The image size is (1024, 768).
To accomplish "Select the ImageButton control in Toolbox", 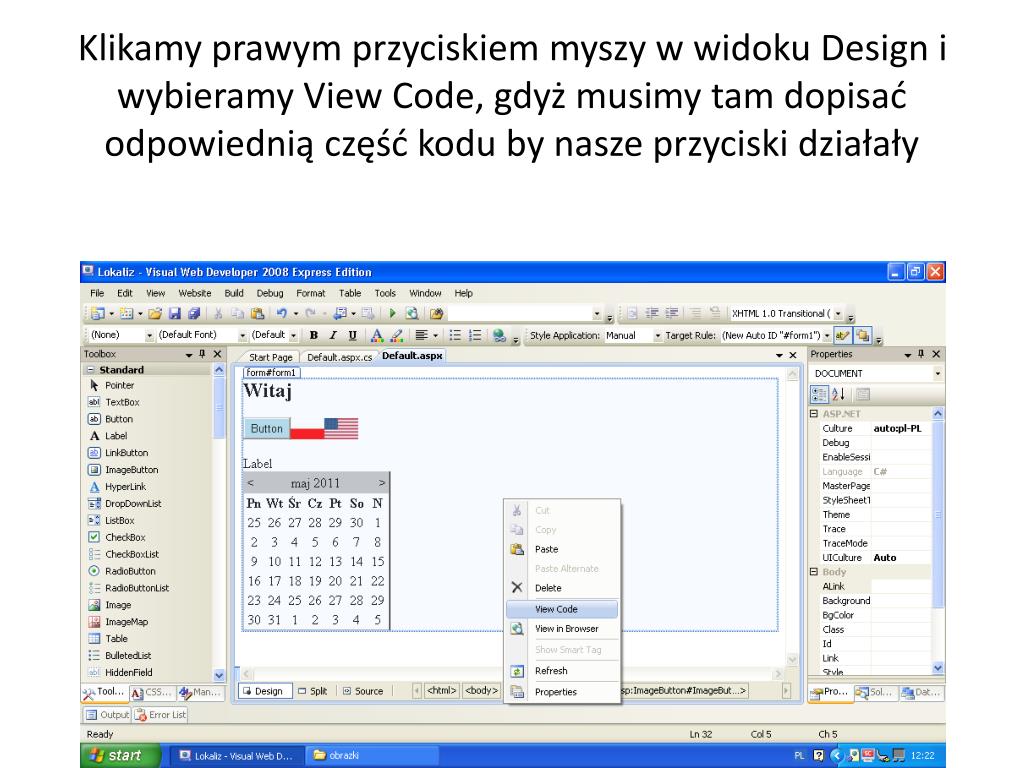I will point(131,470).
